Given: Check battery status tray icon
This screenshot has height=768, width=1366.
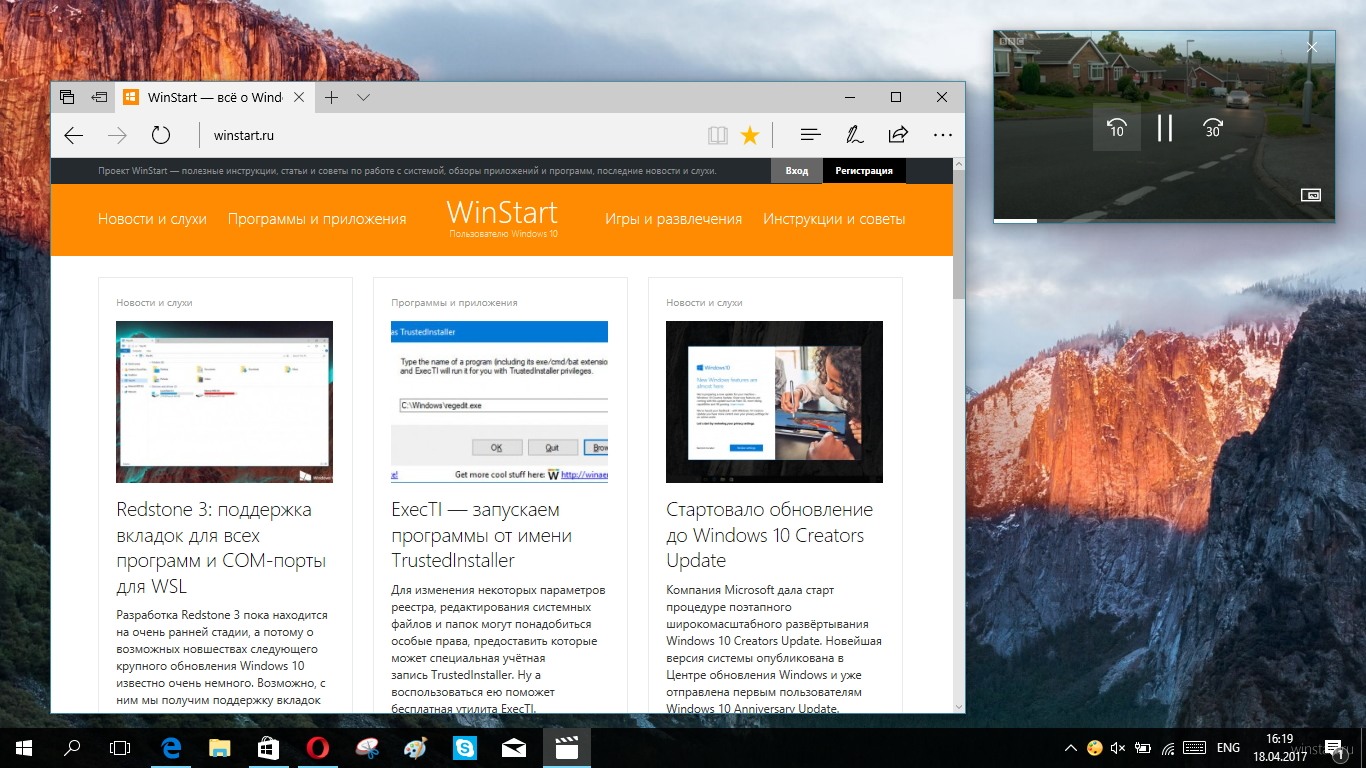Looking at the screenshot, I should click(x=1142, y=748).
